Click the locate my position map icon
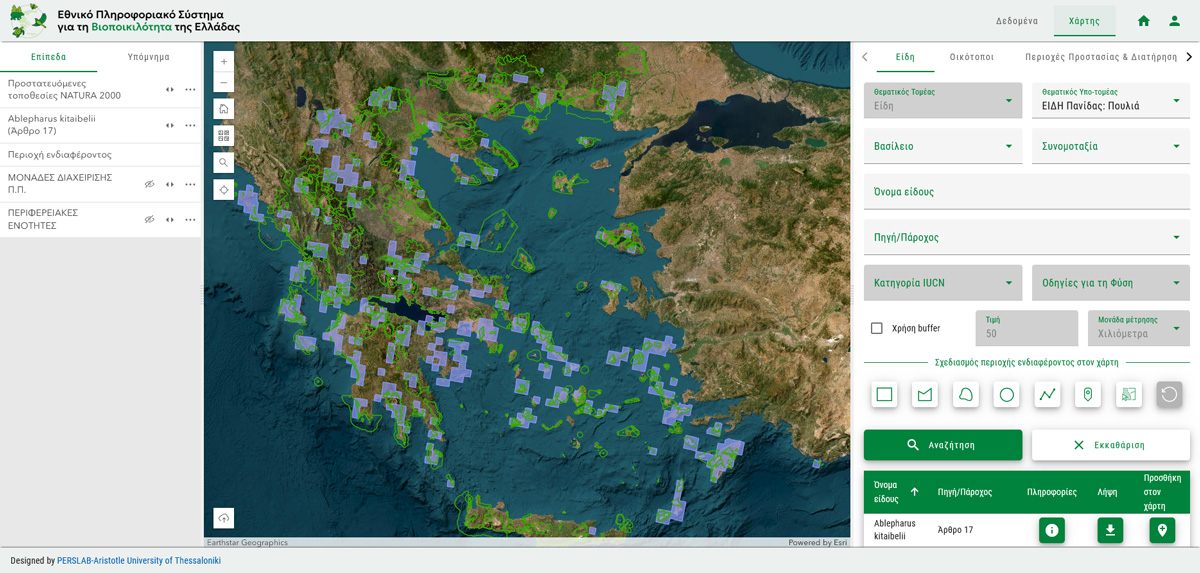Screen dimensions: 1200x573 pos(224,189)
